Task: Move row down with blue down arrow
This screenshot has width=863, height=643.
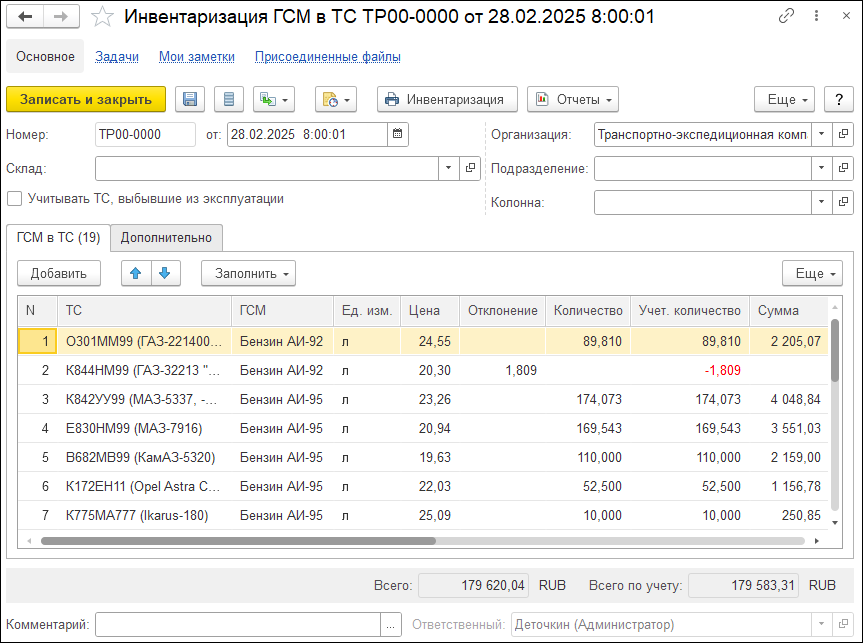Action: click(x=166, y=273)
